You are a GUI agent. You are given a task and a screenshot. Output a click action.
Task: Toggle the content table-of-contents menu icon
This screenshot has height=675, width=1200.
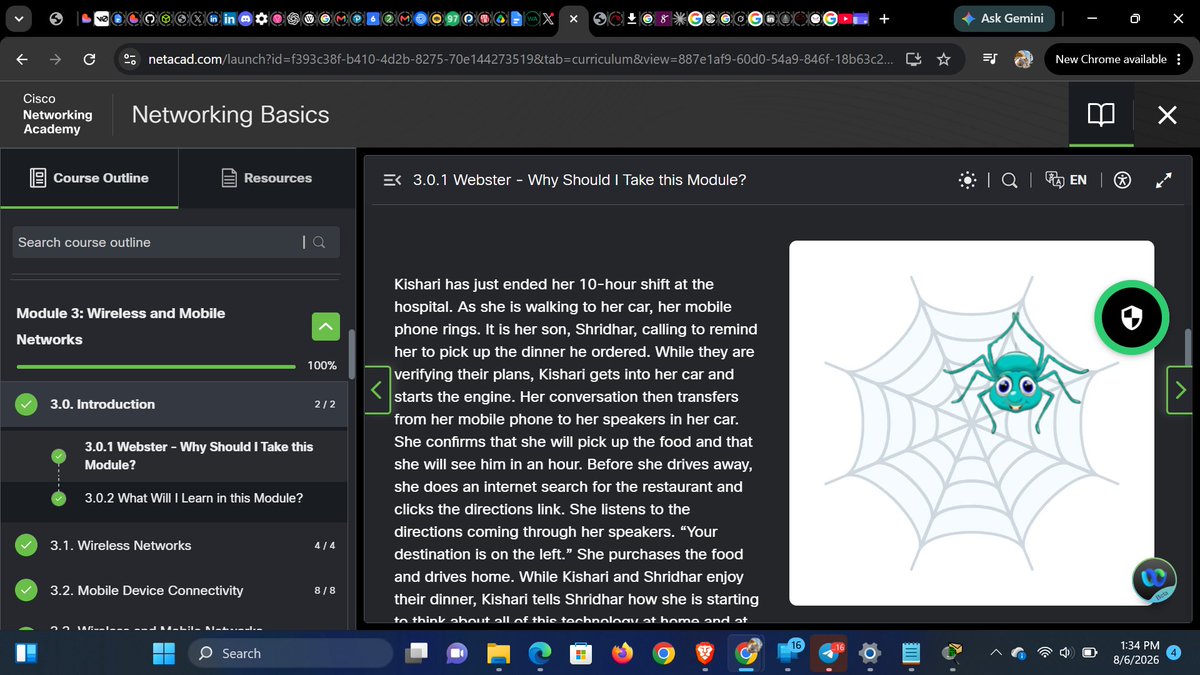coord(393,180)
